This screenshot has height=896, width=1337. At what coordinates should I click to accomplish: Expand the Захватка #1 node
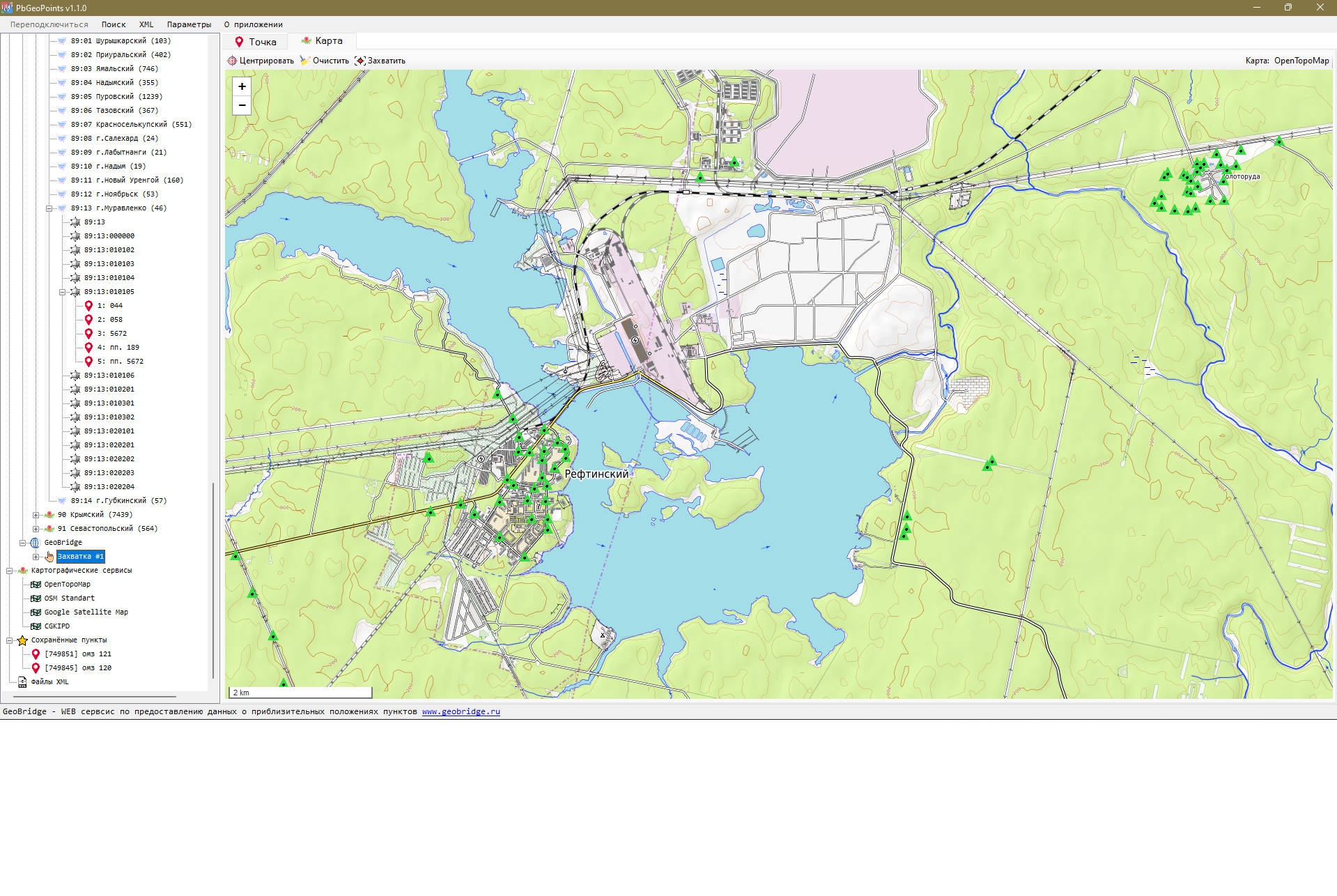(36, 557)
